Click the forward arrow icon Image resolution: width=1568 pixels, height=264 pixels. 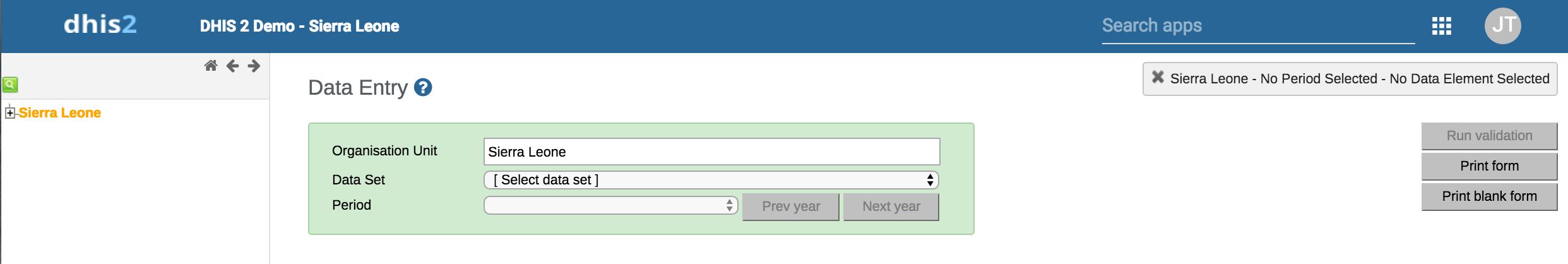254,66
